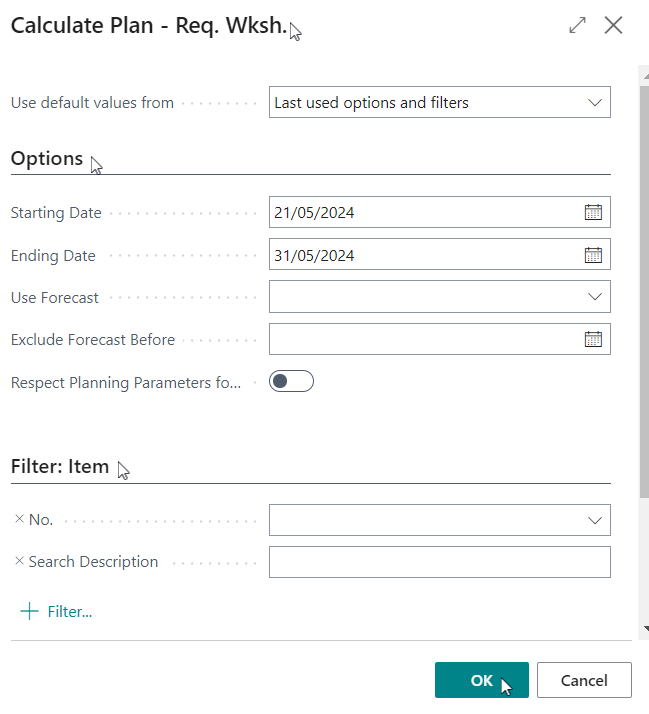Image resolution: width=649 pixels, height=714 pixels.
Task: Collapse the Options section header
Action: coord(47,158)
